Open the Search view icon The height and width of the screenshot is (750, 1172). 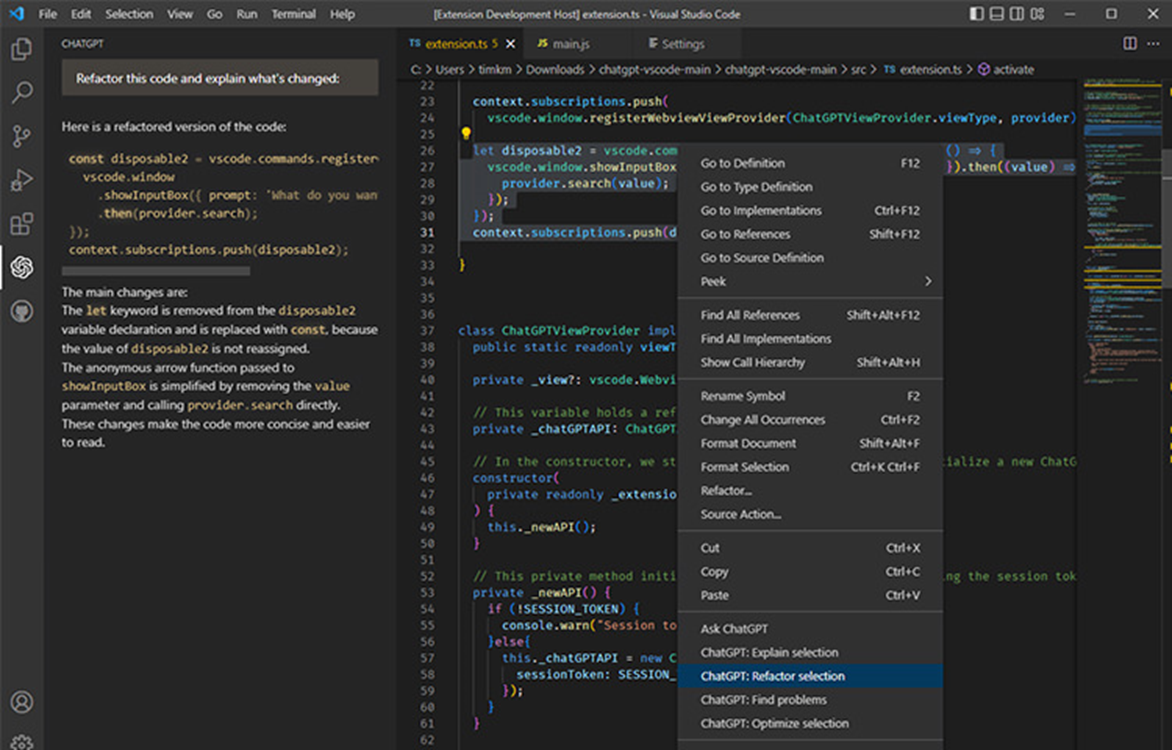(21, 93)
